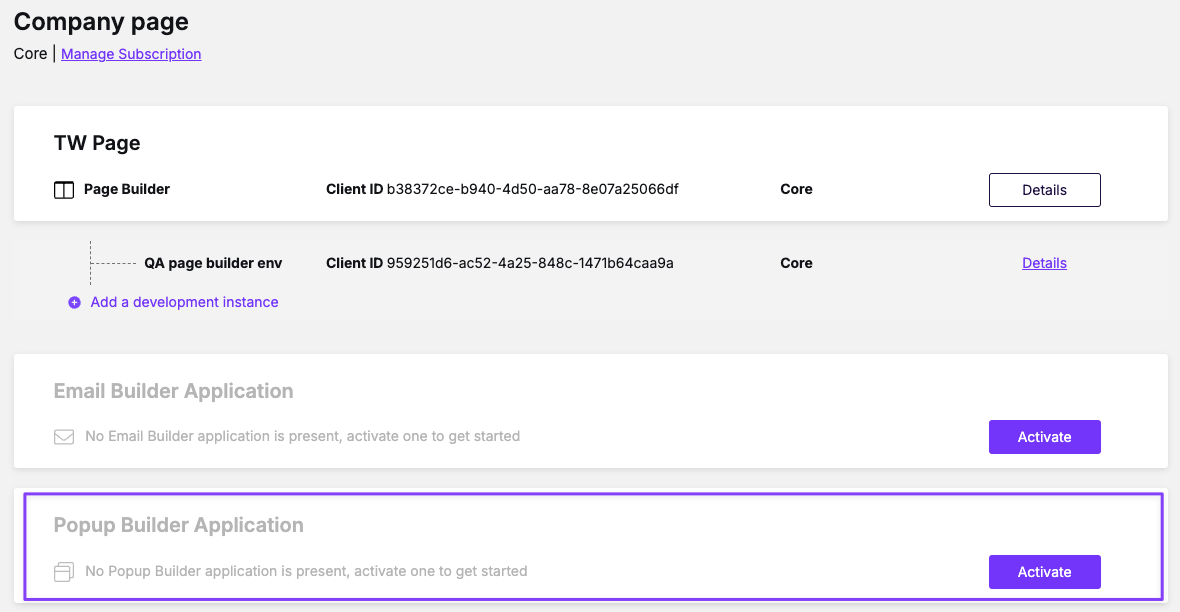The width and height of the screenshot is (1180, 612).
Task: Click the Email Builder envelope icon
Action: pyautogui.click(x=64, y=437)
